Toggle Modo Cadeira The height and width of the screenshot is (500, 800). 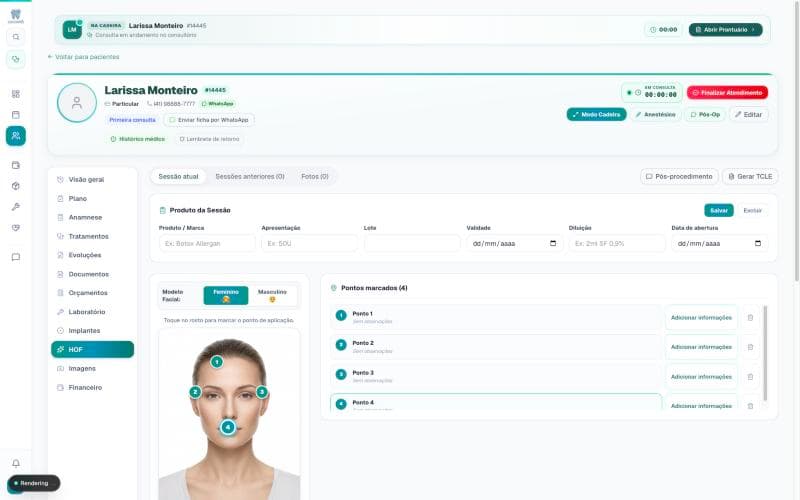point(596,114)
